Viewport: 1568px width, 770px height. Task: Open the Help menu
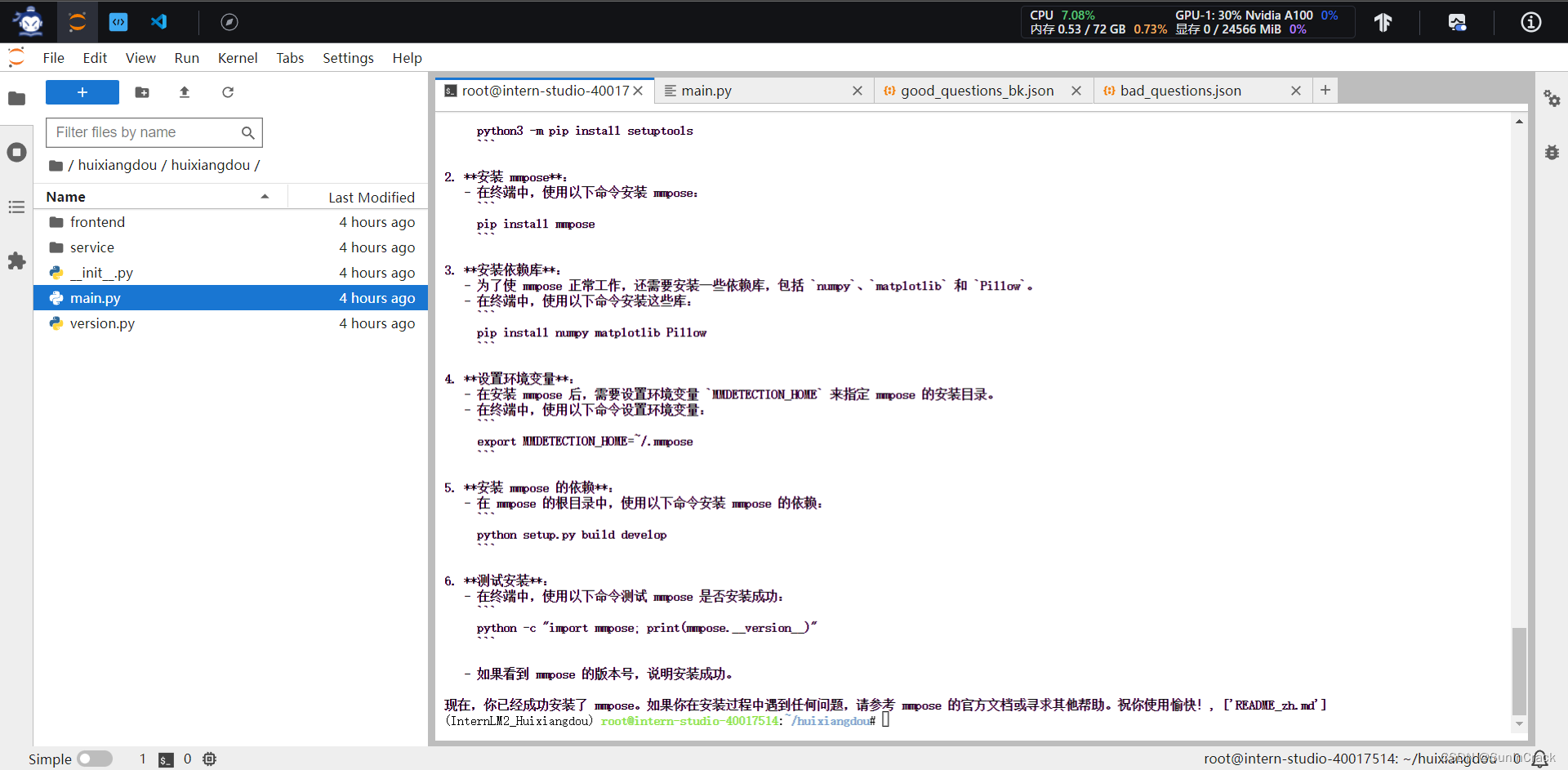407,58
